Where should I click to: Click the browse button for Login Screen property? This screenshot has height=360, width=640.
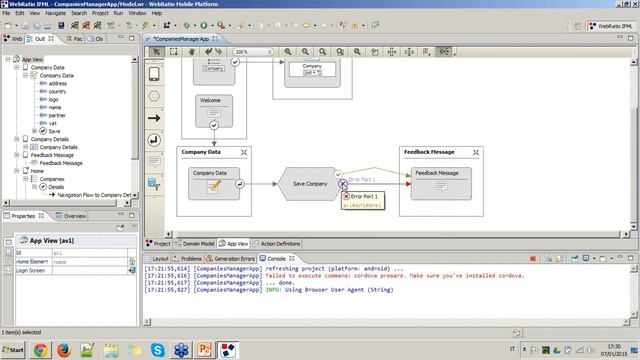132,270
